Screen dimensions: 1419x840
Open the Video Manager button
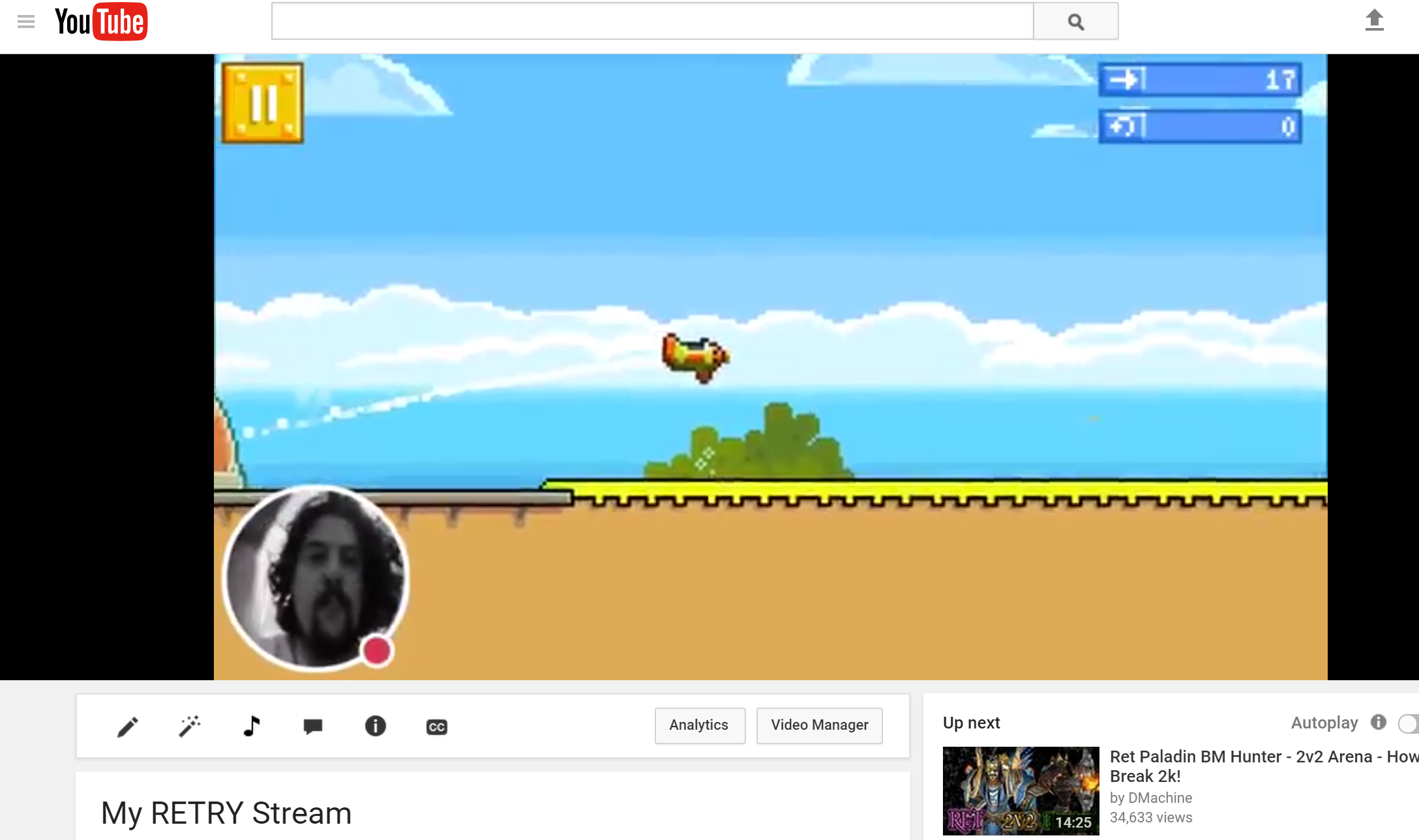[x=820, y=725]
